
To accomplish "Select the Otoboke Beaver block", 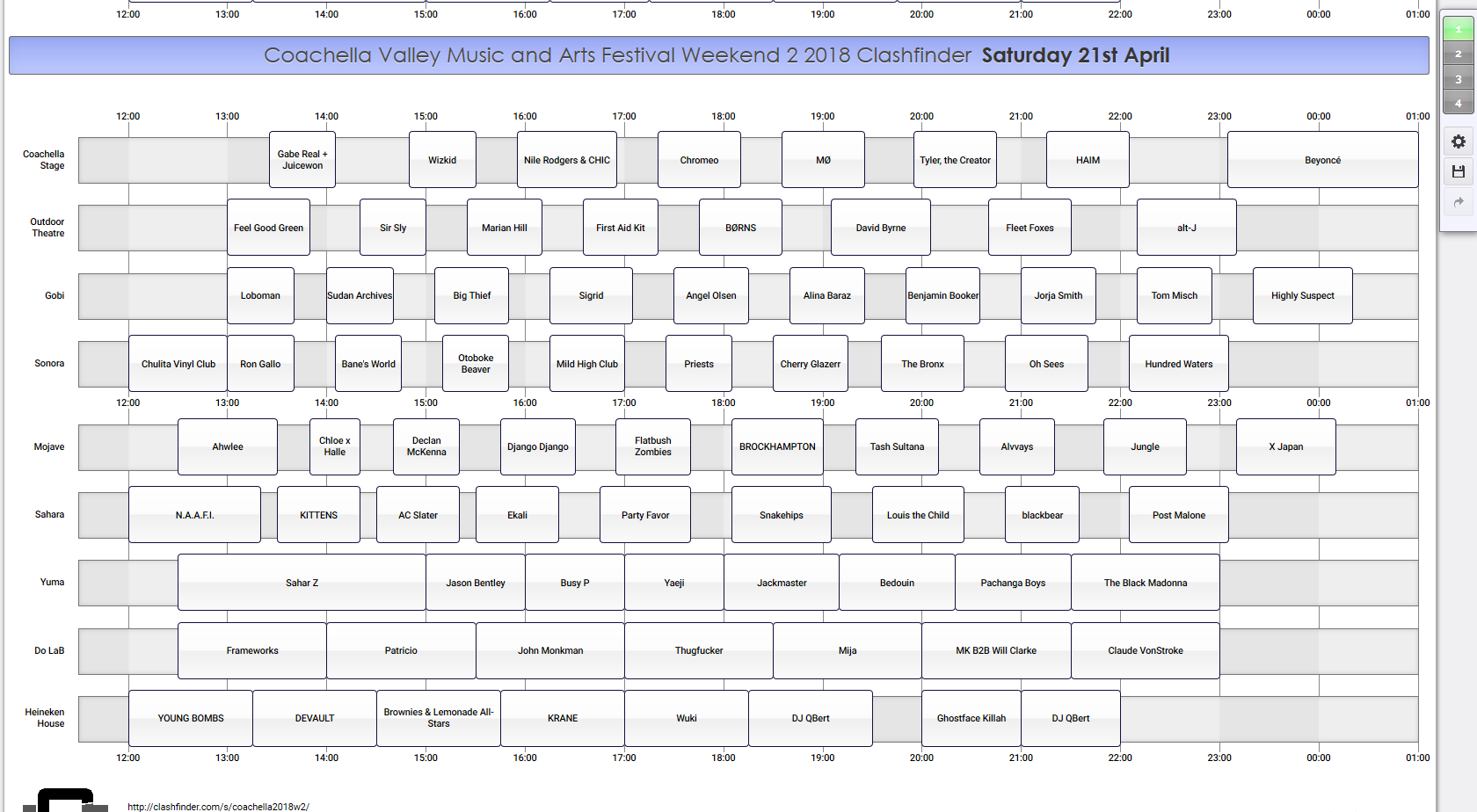I will (x=476, y=364).
